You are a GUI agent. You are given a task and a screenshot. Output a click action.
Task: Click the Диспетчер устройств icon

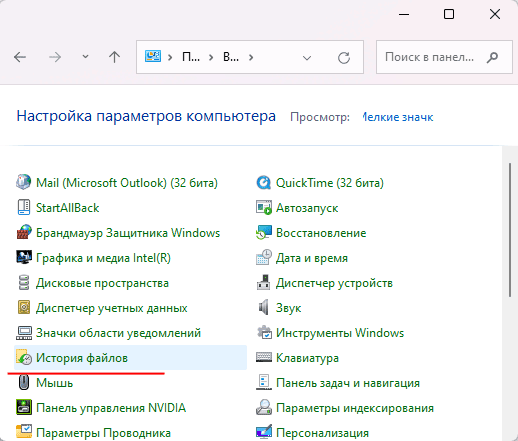tap(264, 283)
